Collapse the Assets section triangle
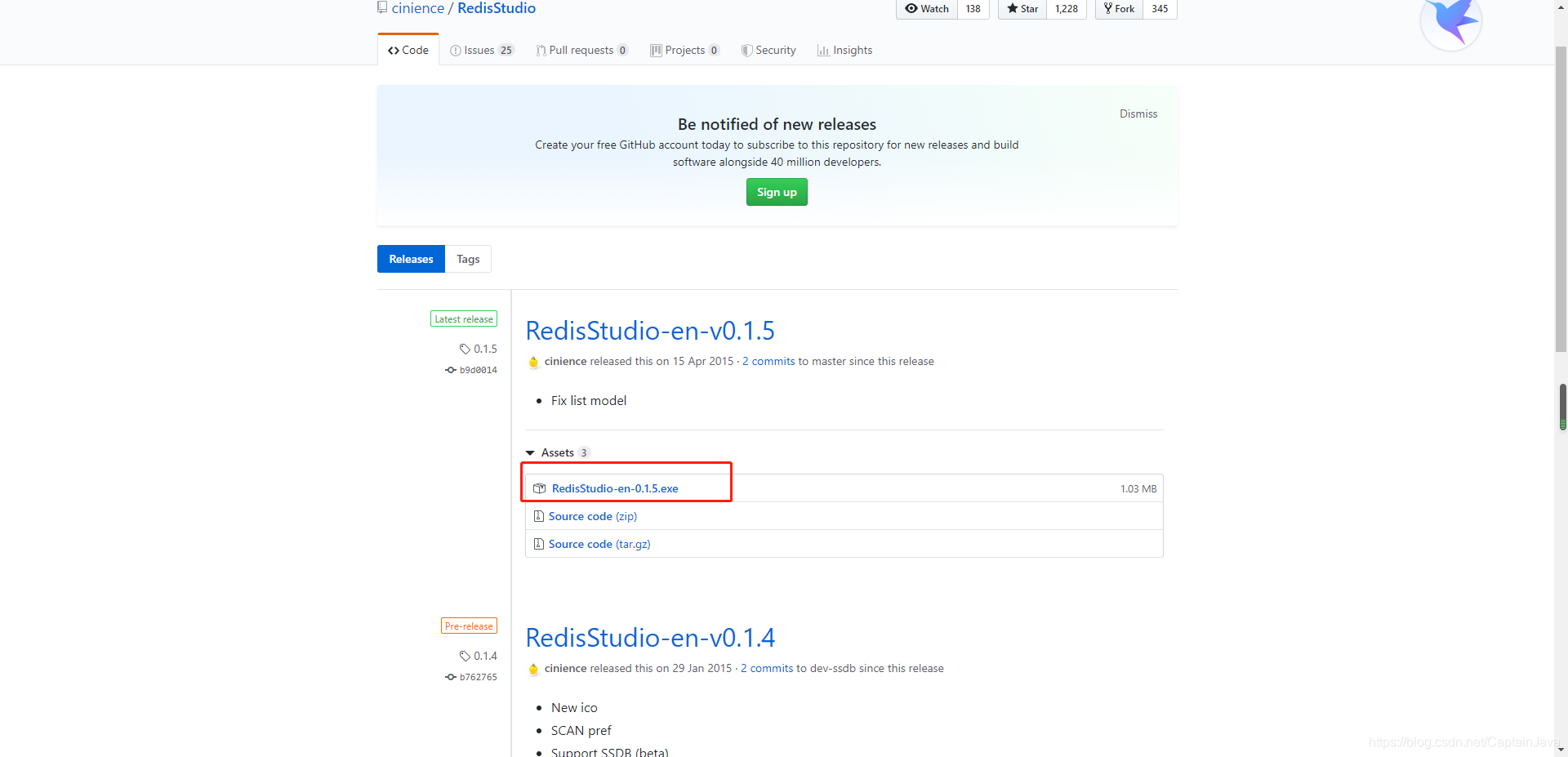Image resolution: width=1568 pixels, height=757 pixels. [x=530, y=452]
